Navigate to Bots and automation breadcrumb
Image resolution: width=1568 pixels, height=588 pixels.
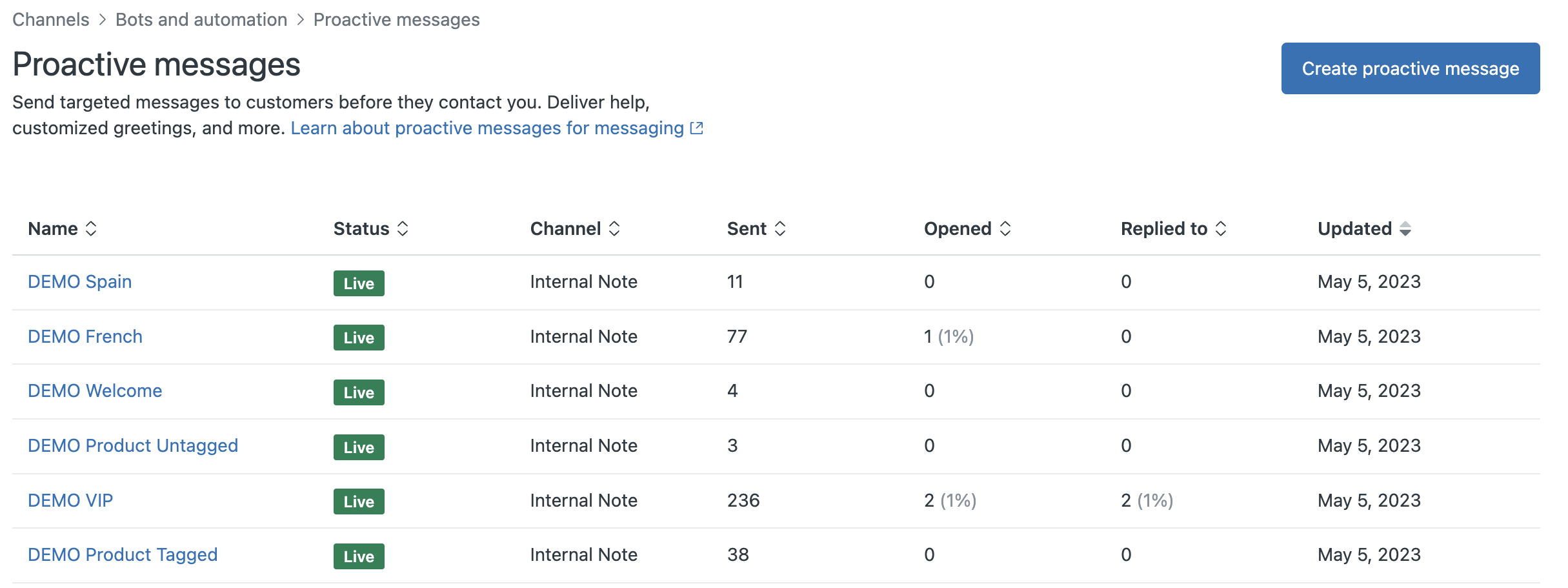coord(201,19)
